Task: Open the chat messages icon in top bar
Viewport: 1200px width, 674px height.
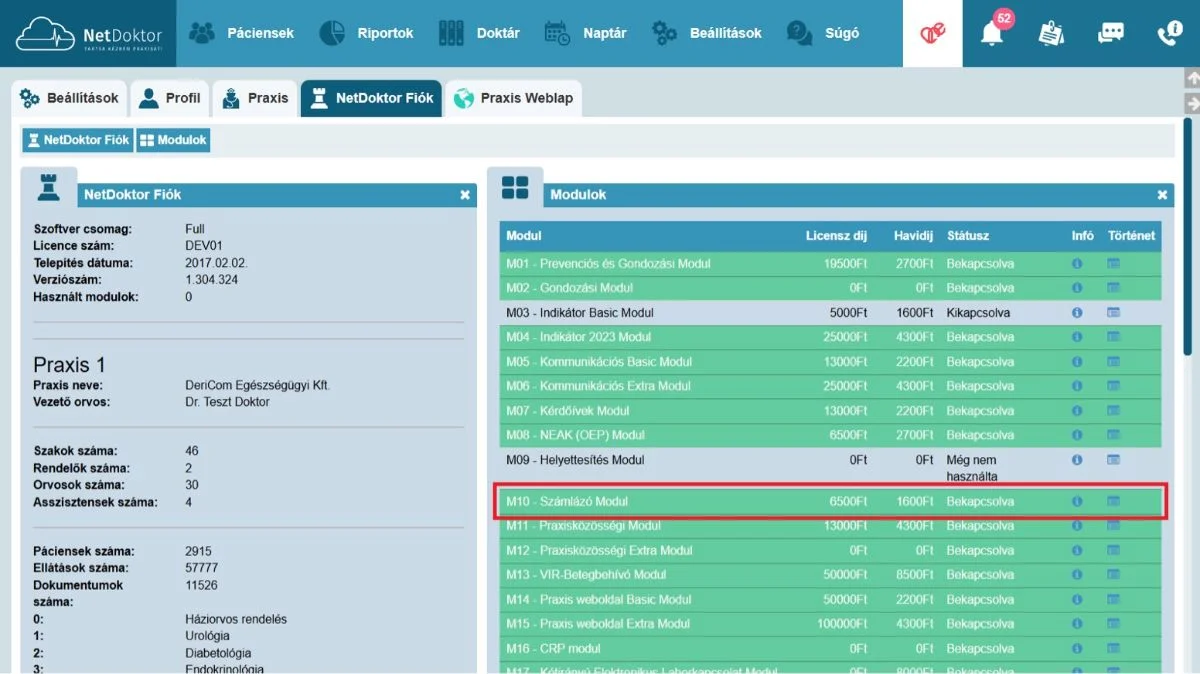Action: click(1111, 33)
